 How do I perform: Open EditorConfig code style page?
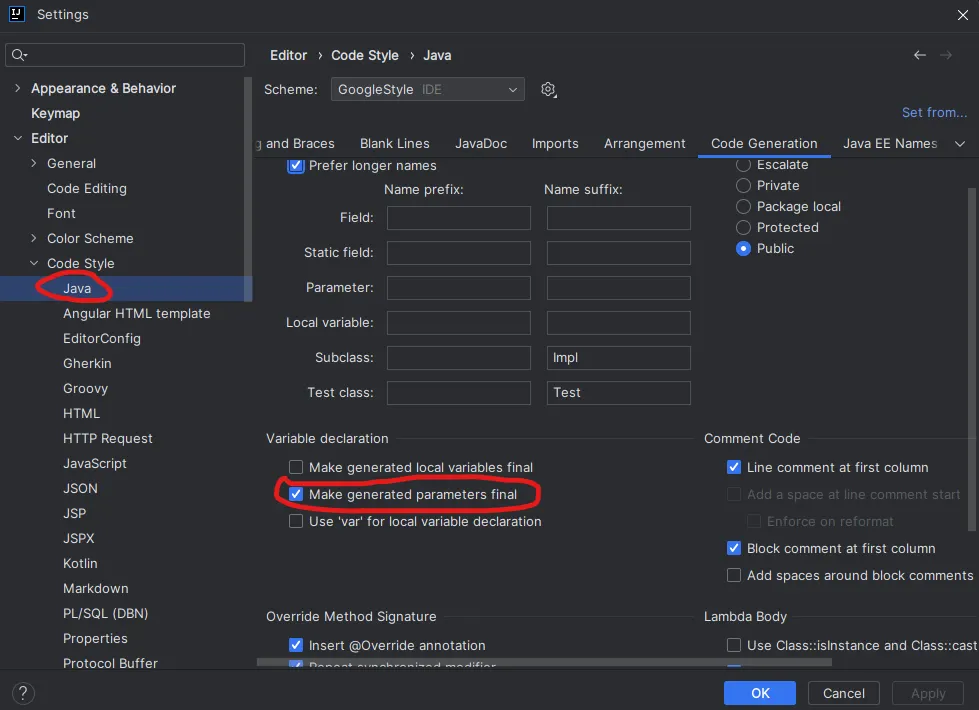coord(102,338)
